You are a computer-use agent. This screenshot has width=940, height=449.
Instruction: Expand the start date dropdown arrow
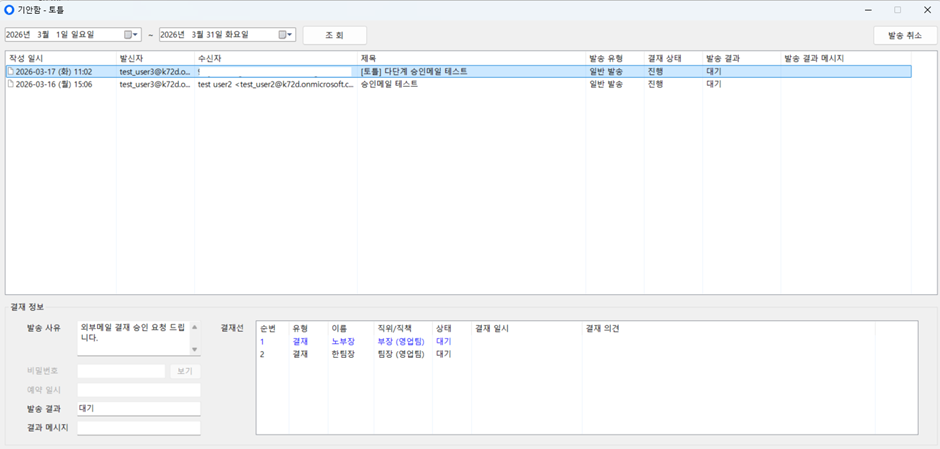click(x=138, y=35)
